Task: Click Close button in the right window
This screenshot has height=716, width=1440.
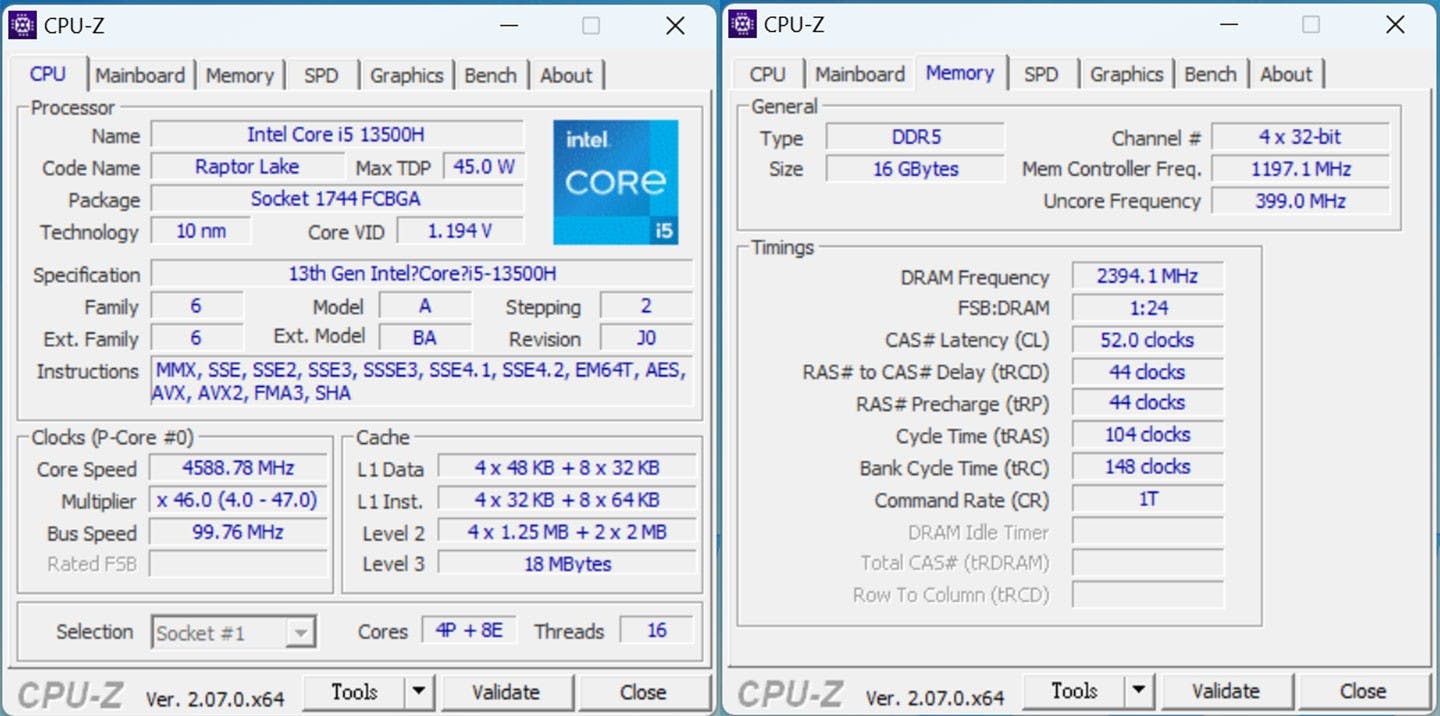Action: pos(1363,691)
